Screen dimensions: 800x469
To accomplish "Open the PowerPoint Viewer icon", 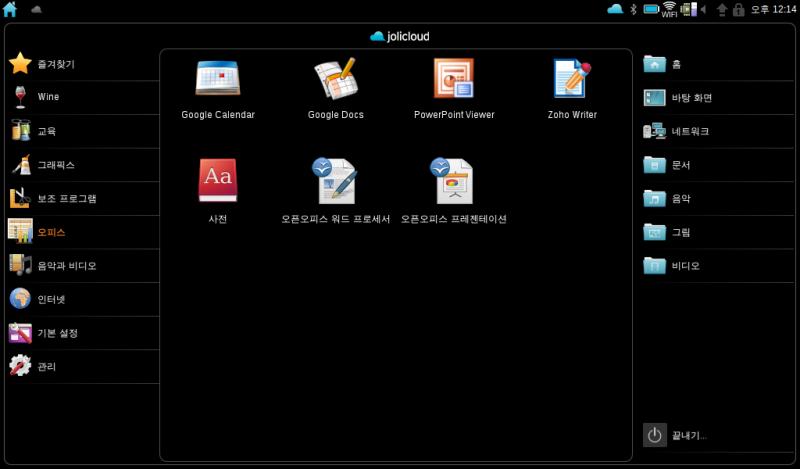I will pyautogui.click(x=454, y=78).
